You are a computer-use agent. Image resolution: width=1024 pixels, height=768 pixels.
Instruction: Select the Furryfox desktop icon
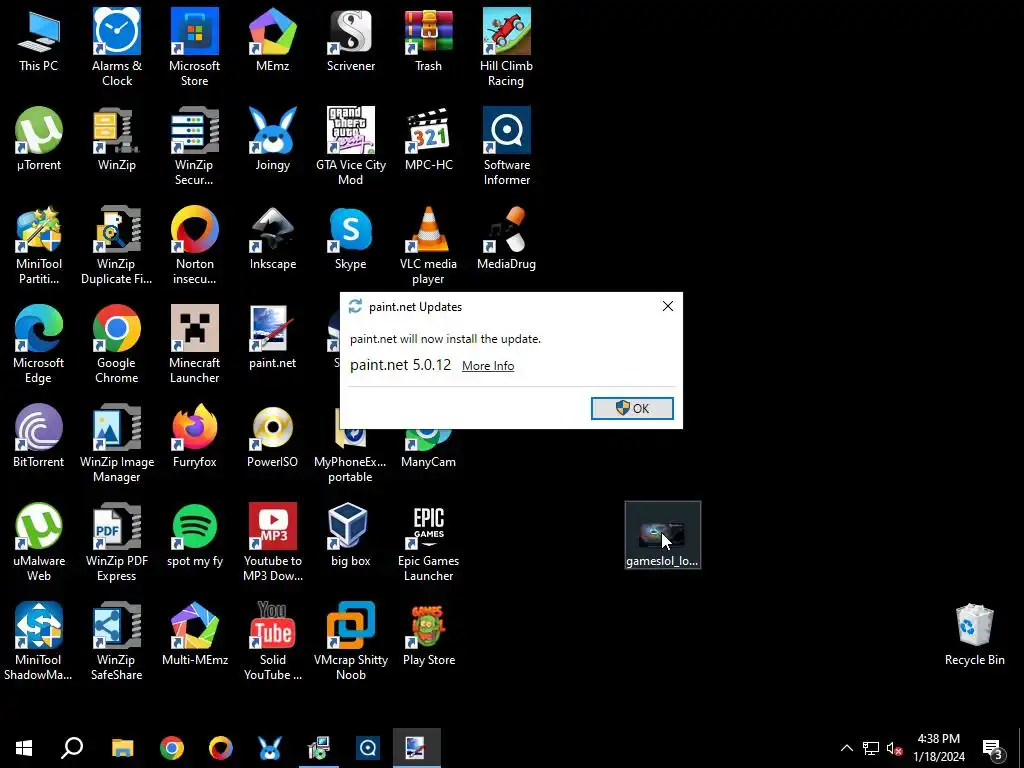(x=195, y=437)
